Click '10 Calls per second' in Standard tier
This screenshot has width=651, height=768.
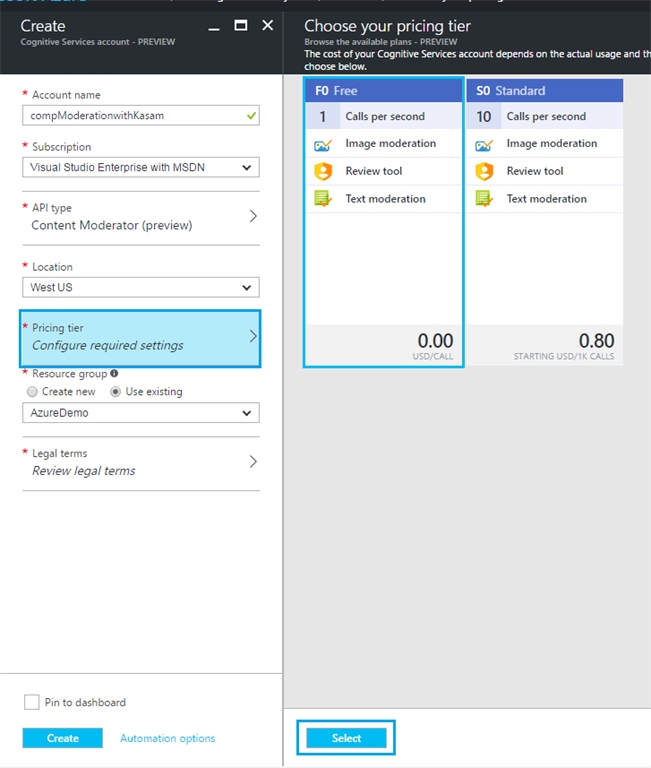(x=545, y=117)
